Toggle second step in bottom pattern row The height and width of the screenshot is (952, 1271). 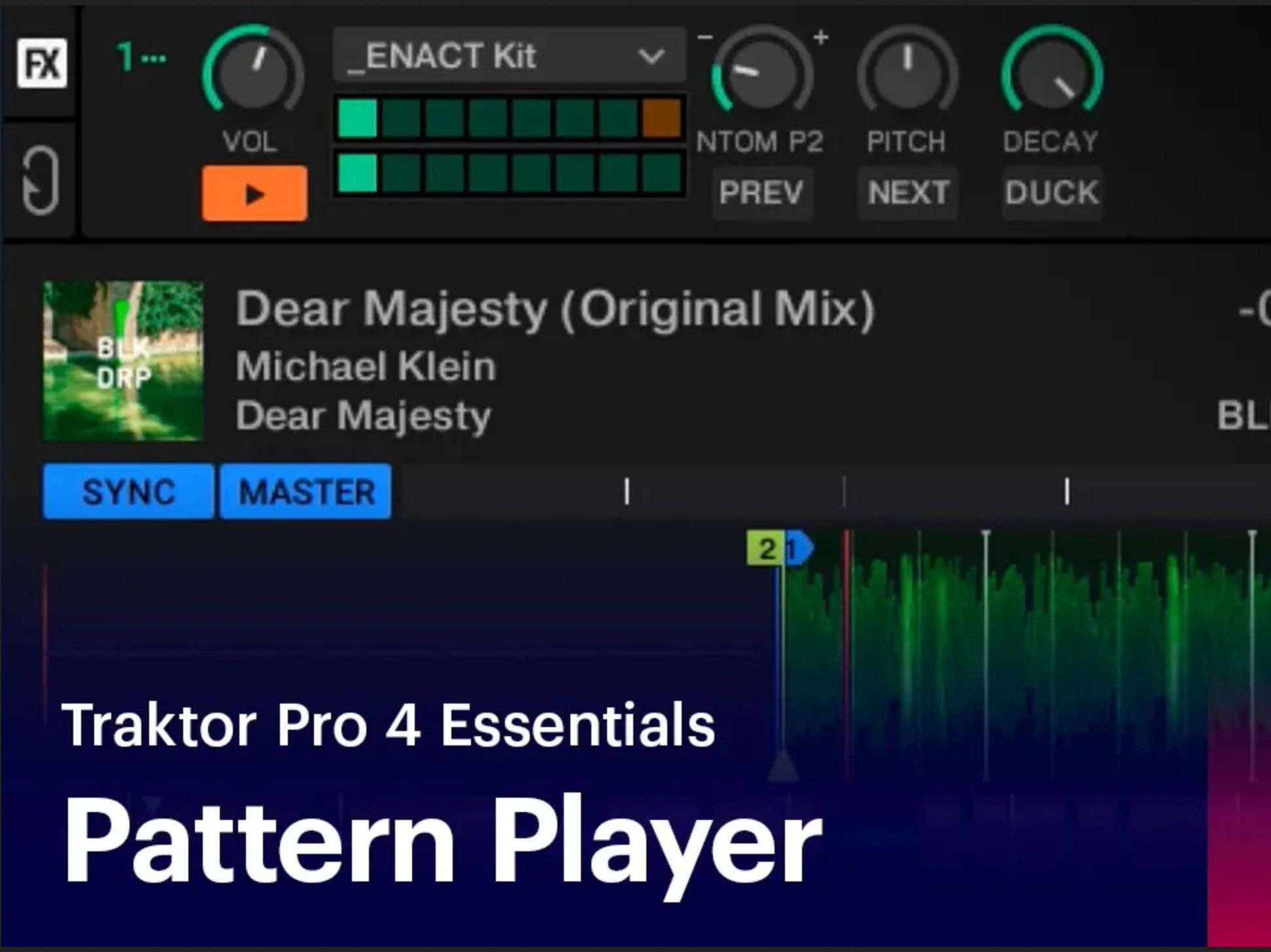(x=401, y=173)
